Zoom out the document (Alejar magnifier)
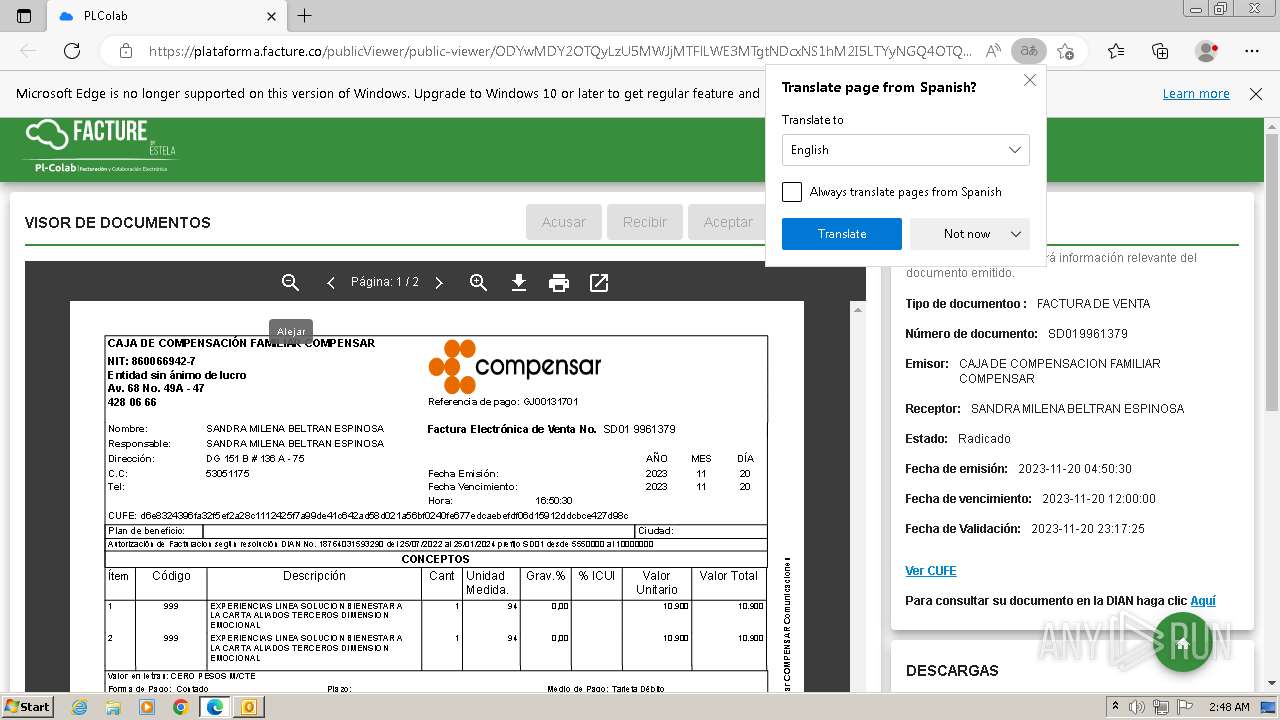 [290, 283]
